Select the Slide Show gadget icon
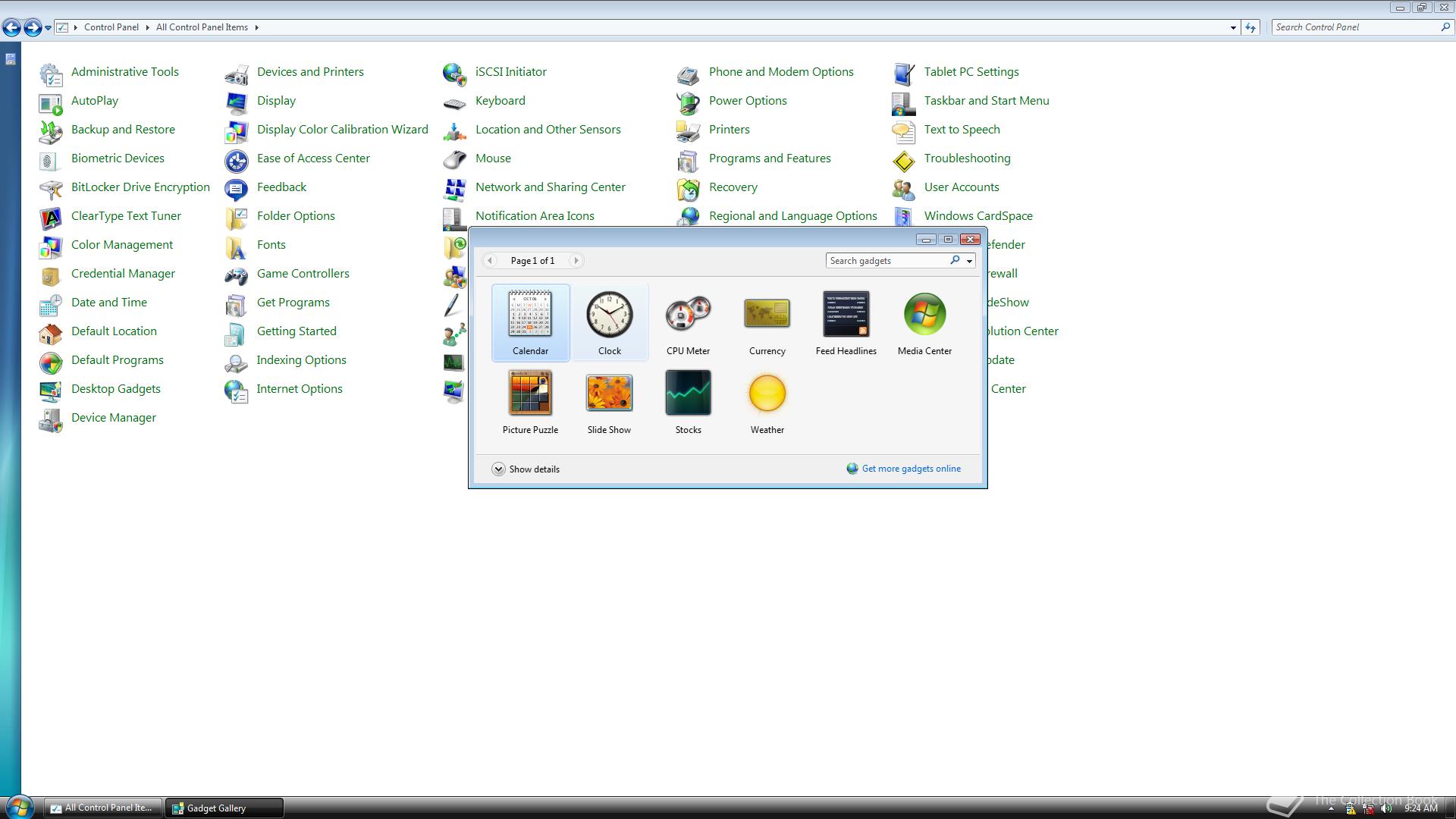 tap(609, 393)
